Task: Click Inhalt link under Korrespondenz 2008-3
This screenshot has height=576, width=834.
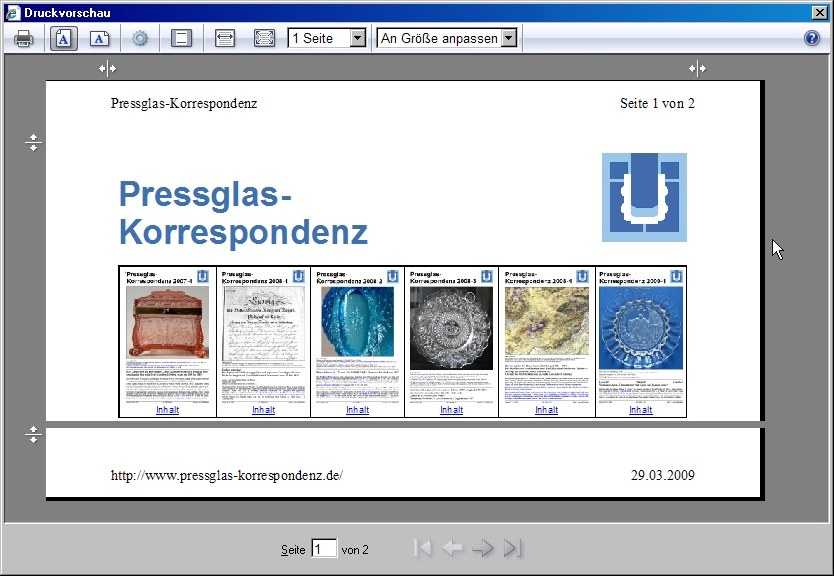Action: pos(452,410)
